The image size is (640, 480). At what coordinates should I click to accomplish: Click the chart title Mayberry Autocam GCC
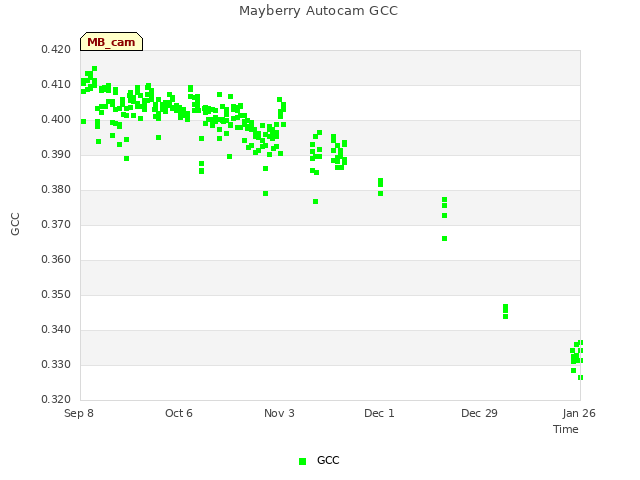pyautogui.click(x=318, y=11)
